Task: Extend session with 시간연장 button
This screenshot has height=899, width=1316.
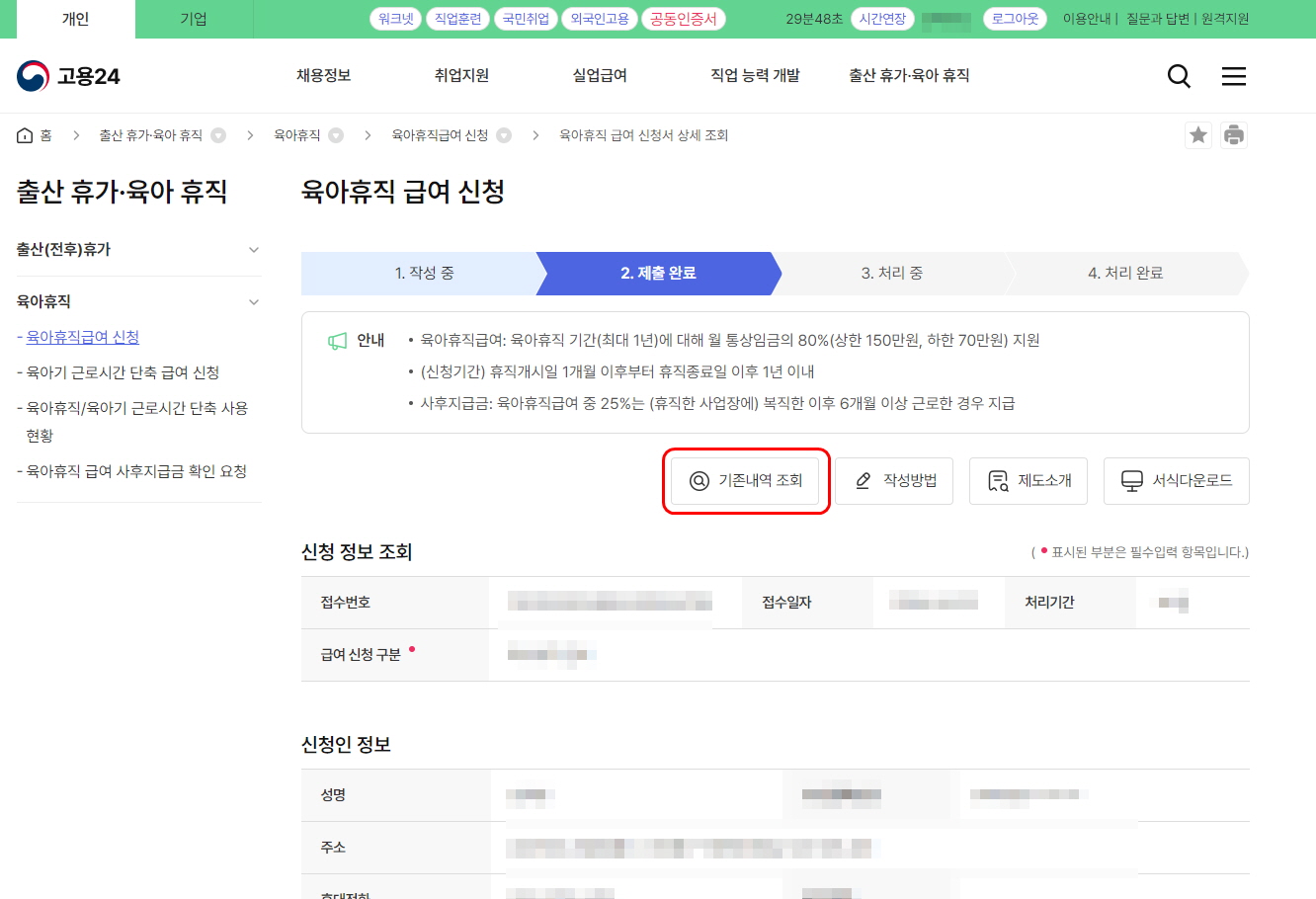Action: click(882, 19)
